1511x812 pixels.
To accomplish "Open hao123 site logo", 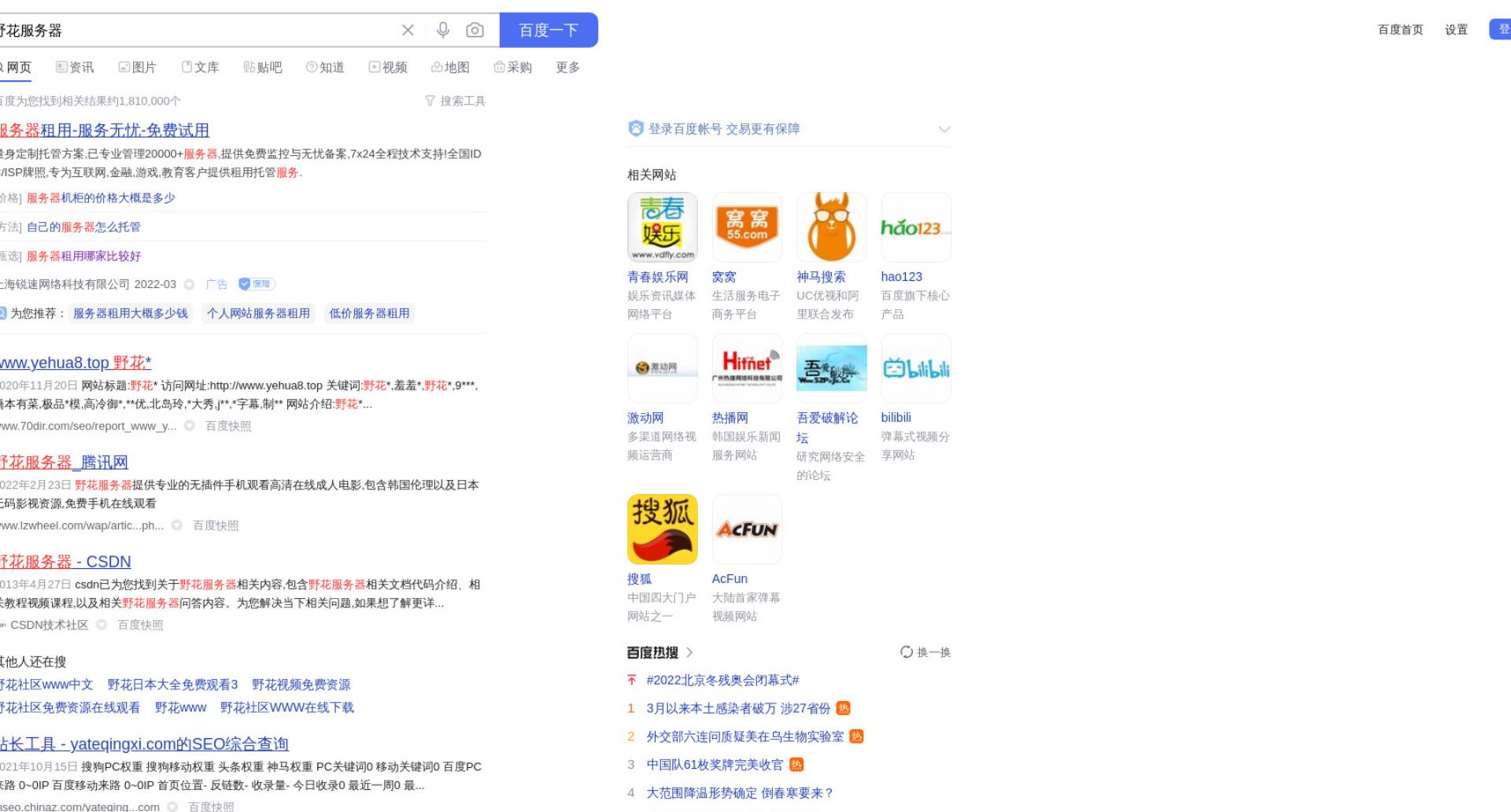I will pyautogui.click(x=916, y=227).
